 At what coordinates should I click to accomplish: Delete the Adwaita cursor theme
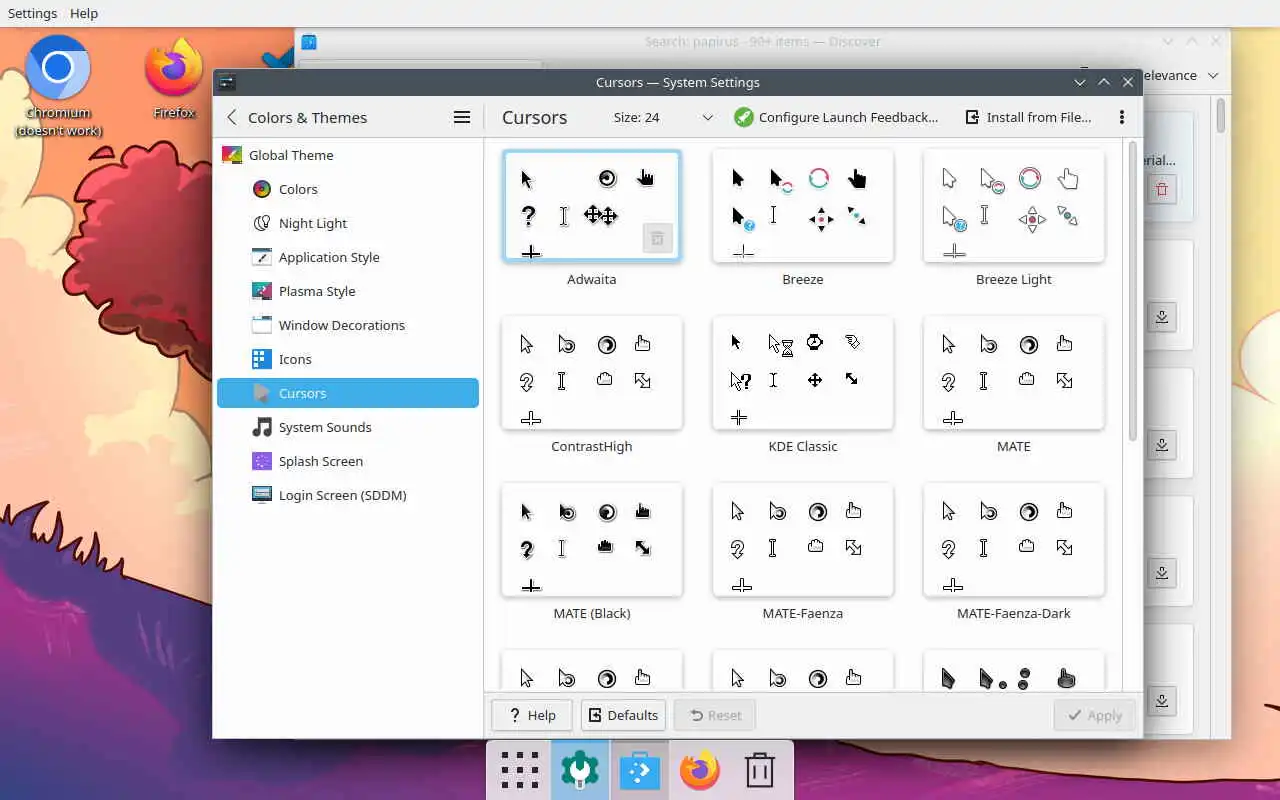657,239
